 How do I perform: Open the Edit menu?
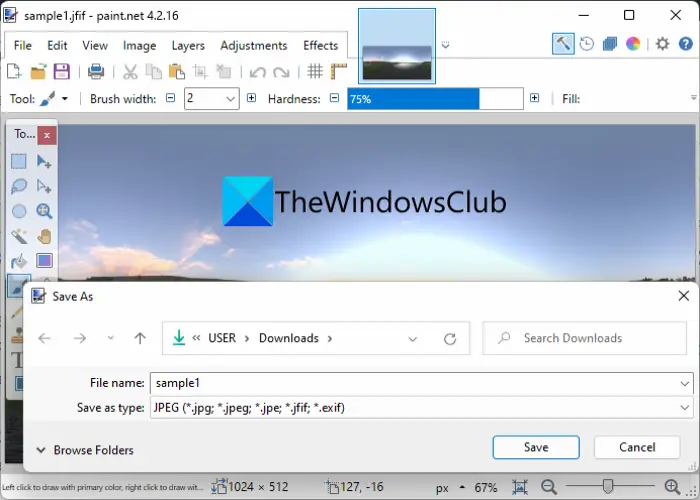57,46
